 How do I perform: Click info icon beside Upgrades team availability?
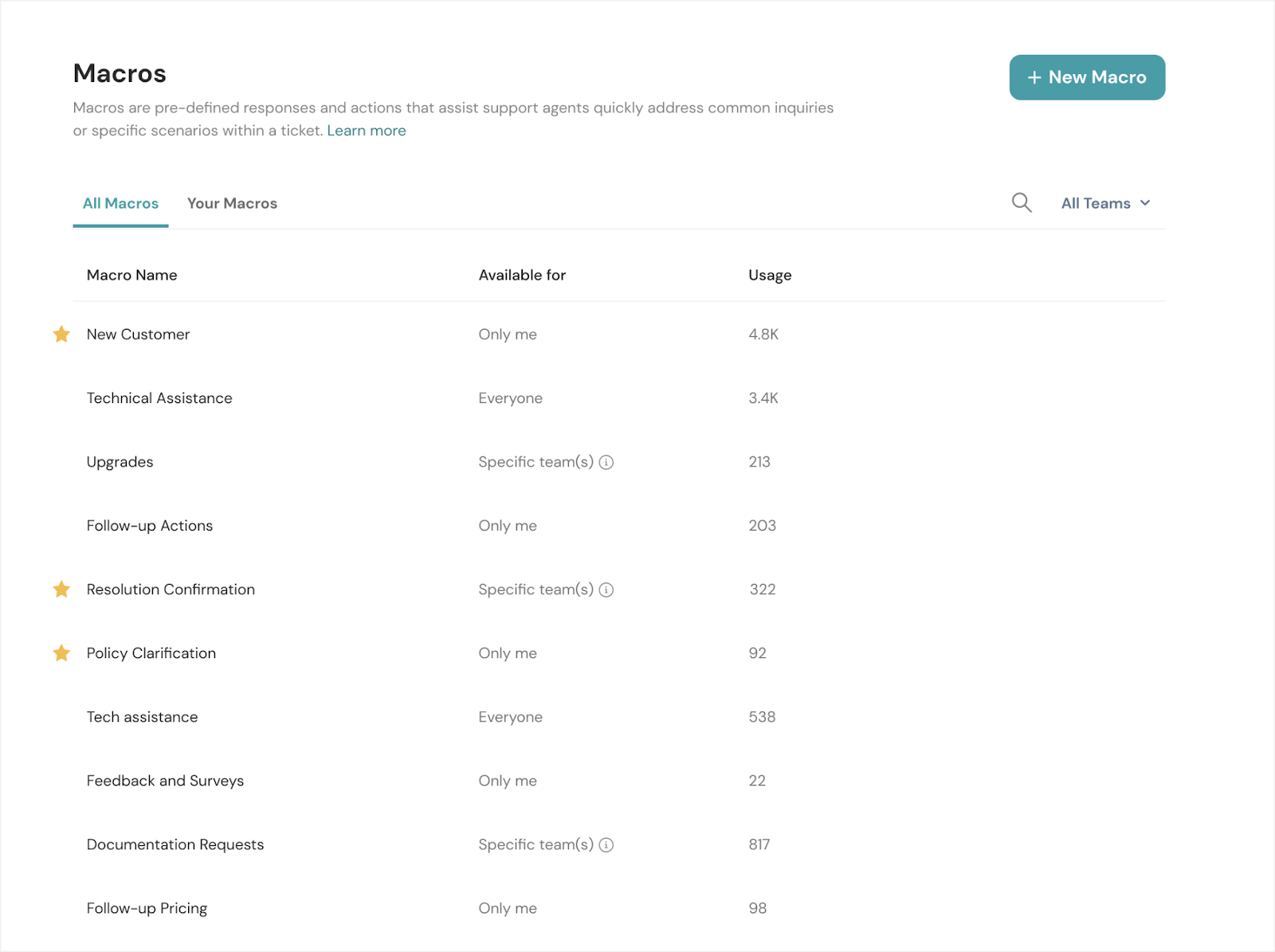coord(606,462)
